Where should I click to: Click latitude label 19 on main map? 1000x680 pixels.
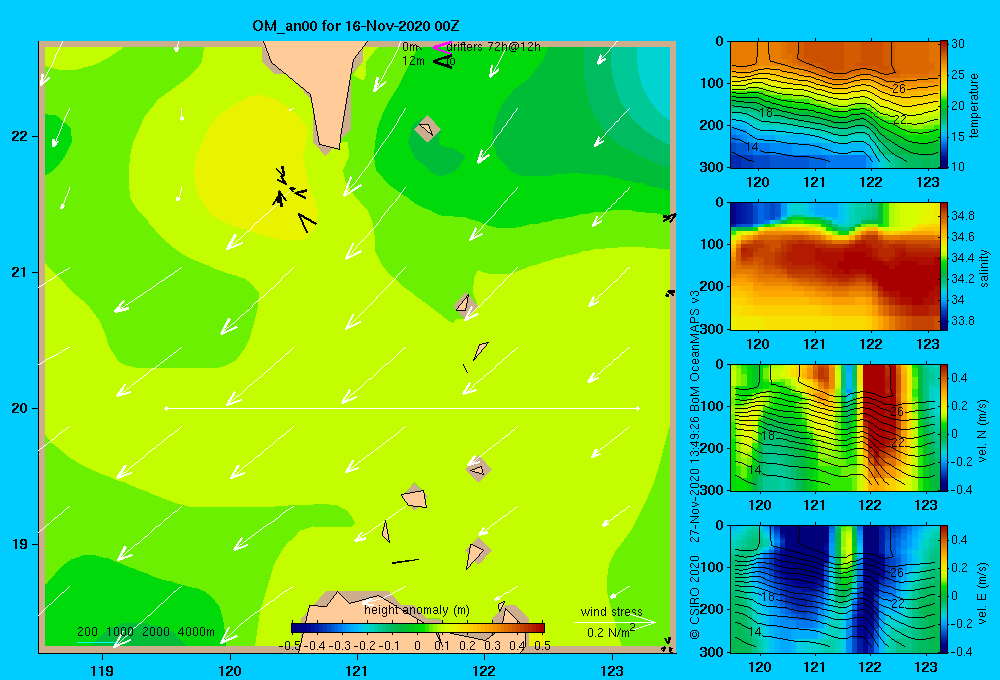(19, 544)
